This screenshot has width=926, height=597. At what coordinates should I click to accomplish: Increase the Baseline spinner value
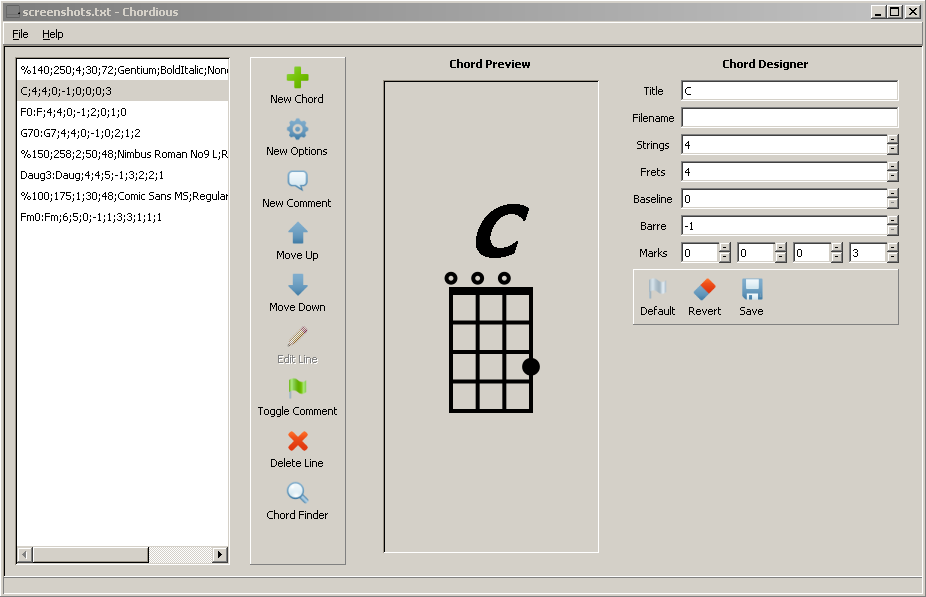click(x=893, y=194)
